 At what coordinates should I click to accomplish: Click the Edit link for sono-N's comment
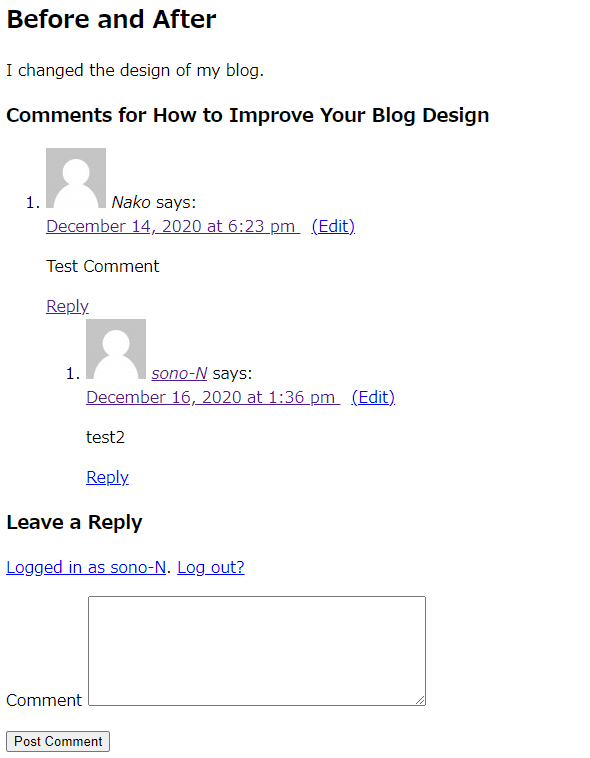tap(373, 397)
